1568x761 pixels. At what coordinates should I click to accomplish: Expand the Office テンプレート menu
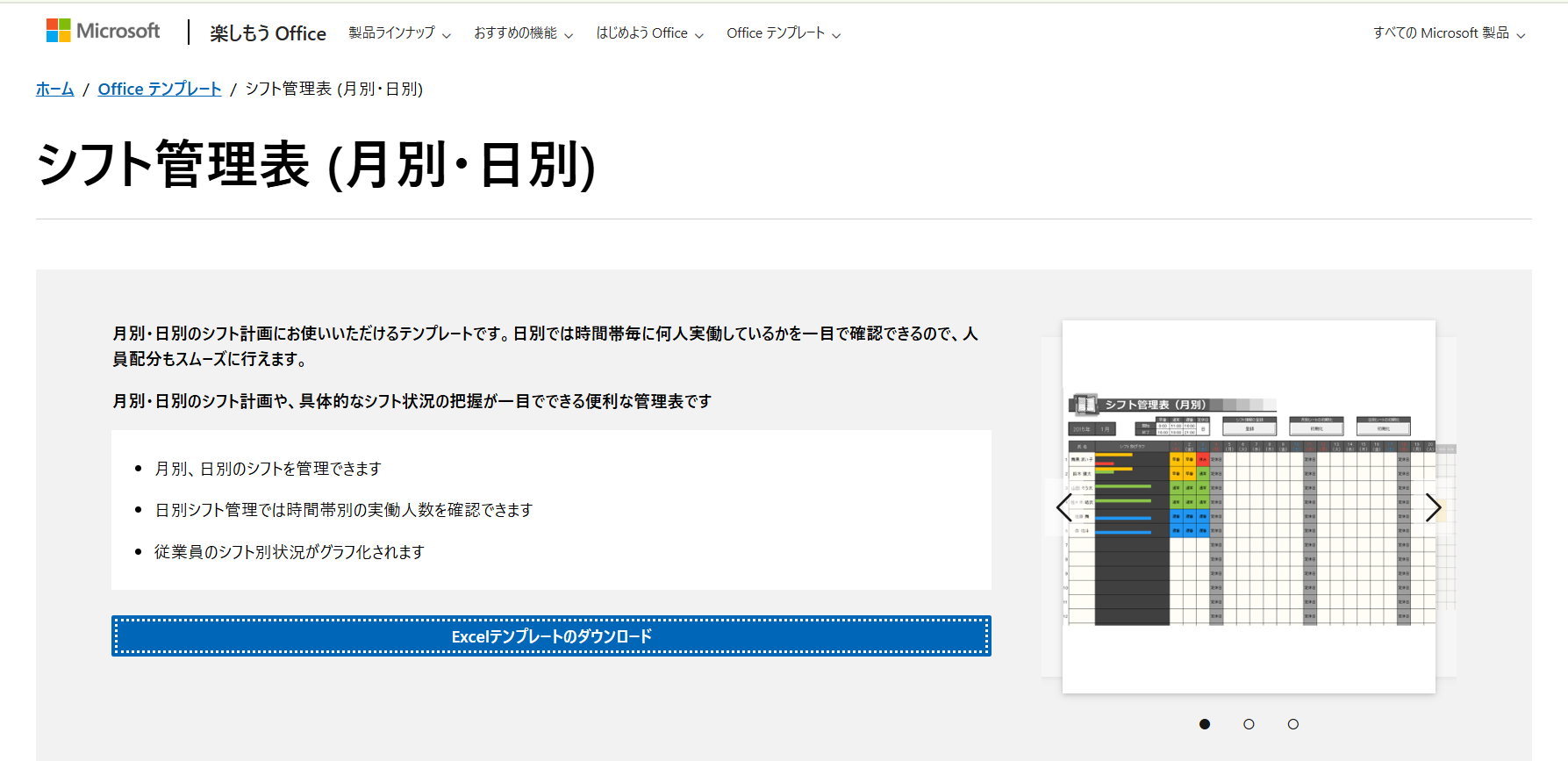click(784, 33)
